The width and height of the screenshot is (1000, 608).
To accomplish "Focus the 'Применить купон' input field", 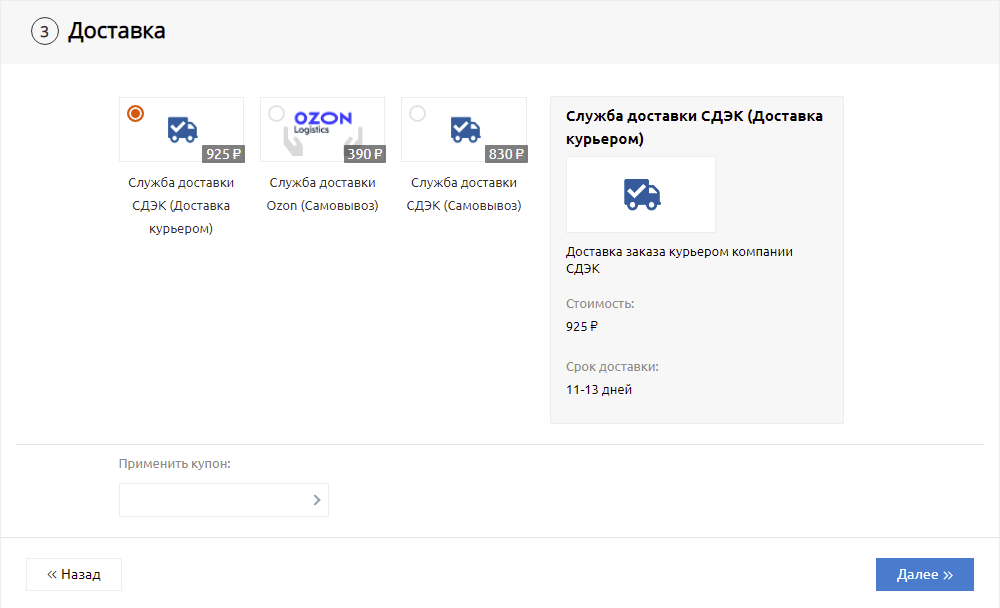I will 213,500.
